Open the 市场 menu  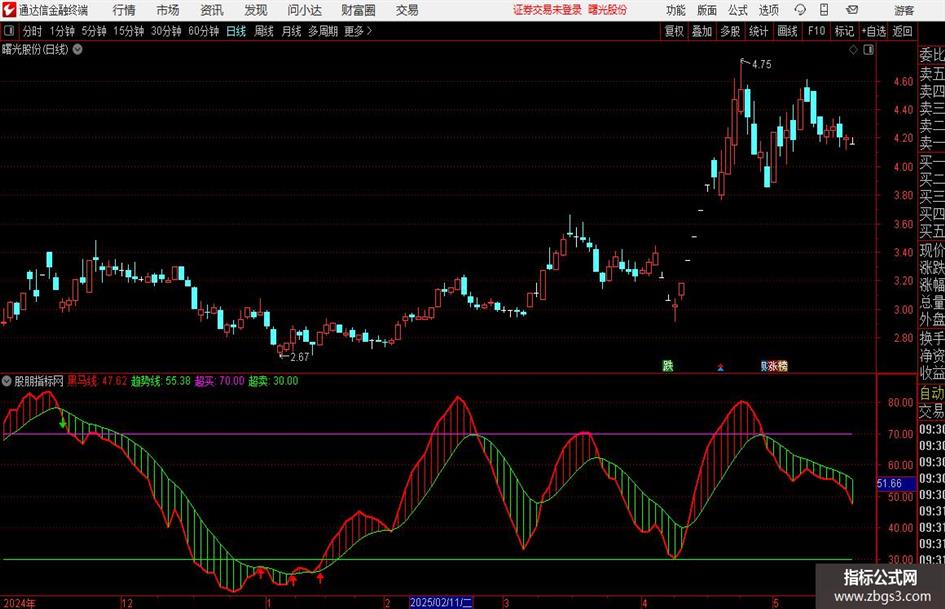[x=168, y=10]
